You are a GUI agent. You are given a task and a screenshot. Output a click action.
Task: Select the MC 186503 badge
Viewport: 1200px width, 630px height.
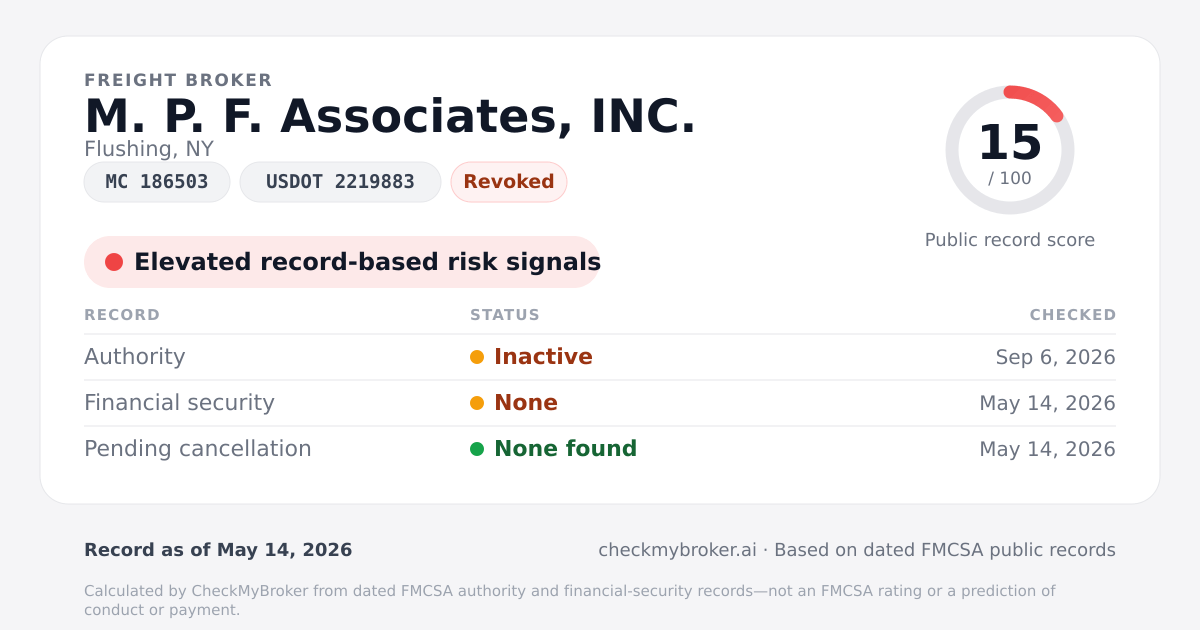click(157, 182)
